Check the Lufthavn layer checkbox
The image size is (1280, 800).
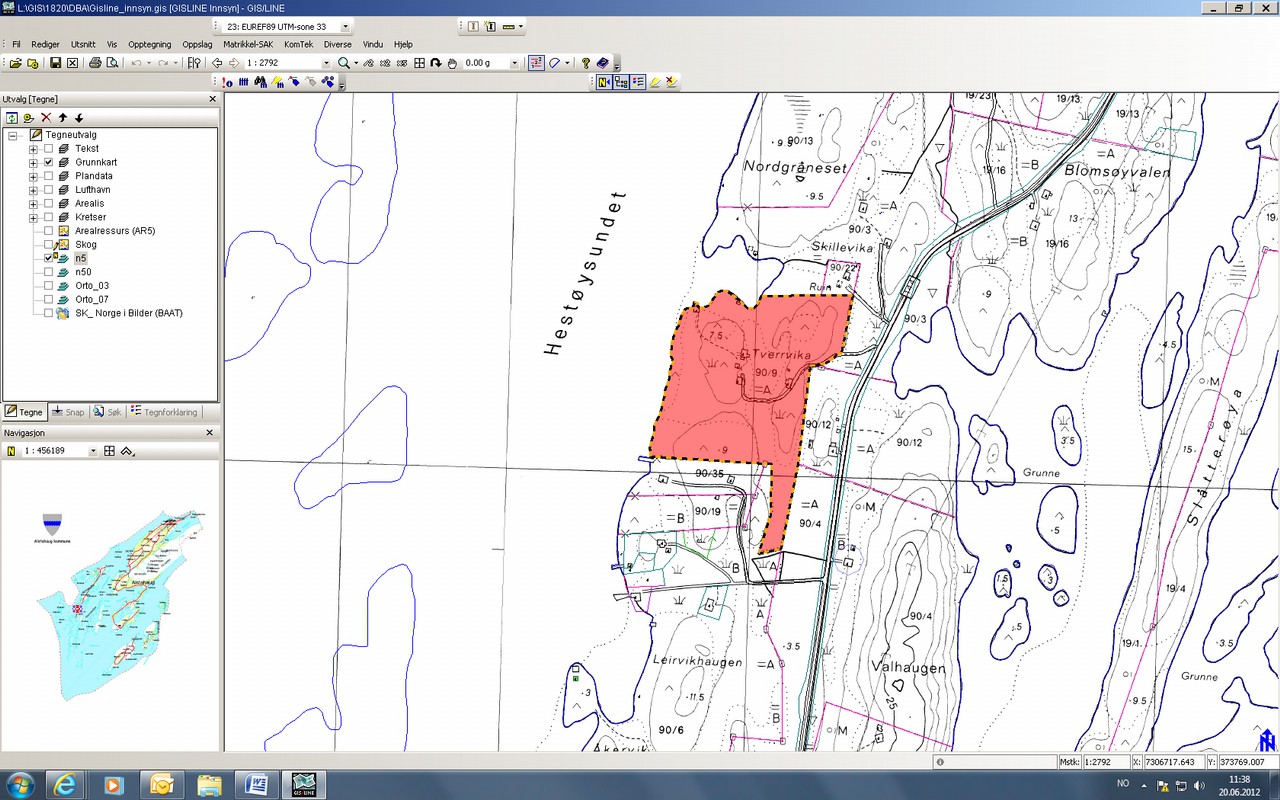click(48, 190)
